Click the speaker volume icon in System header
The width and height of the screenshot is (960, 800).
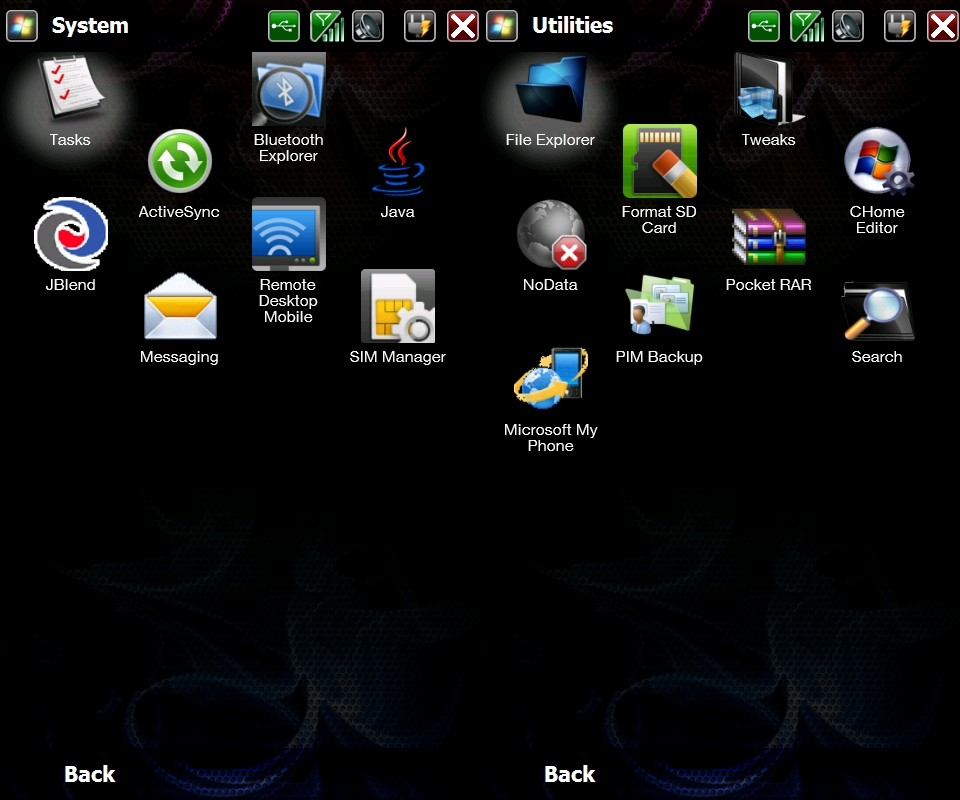pos(368,26)
